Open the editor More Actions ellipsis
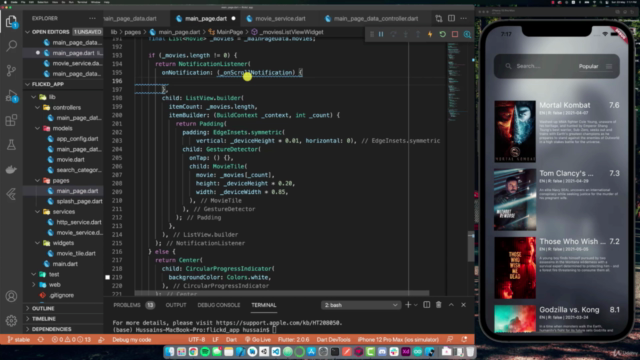 (464, 18)
